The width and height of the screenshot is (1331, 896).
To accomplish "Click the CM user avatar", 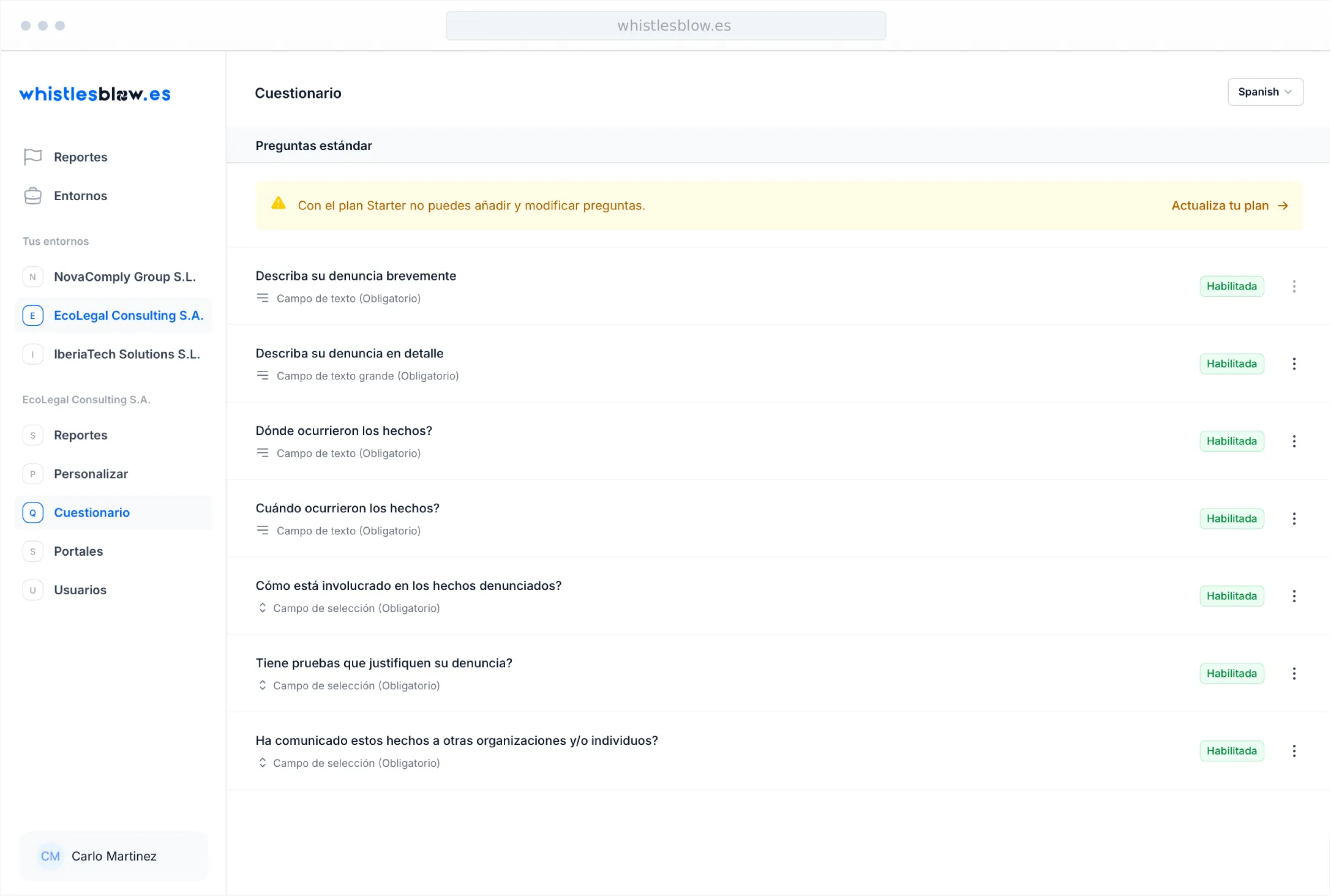I will pos(50,856).
